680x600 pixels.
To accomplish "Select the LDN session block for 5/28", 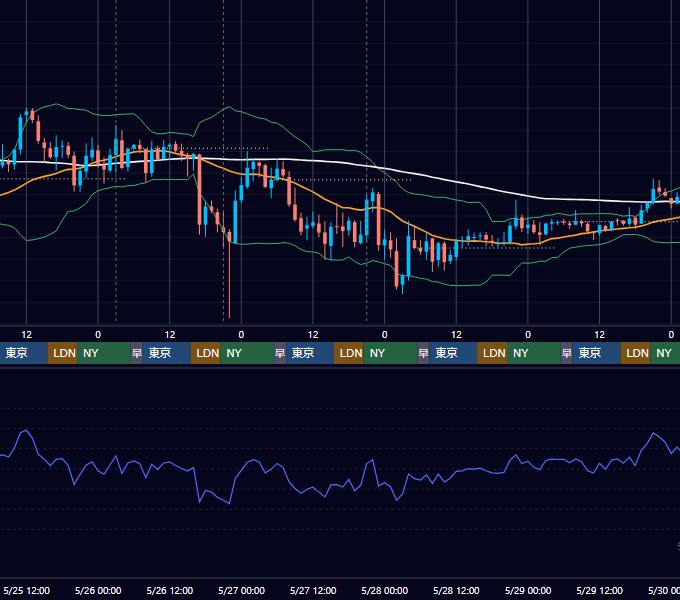I will (492, 353).
